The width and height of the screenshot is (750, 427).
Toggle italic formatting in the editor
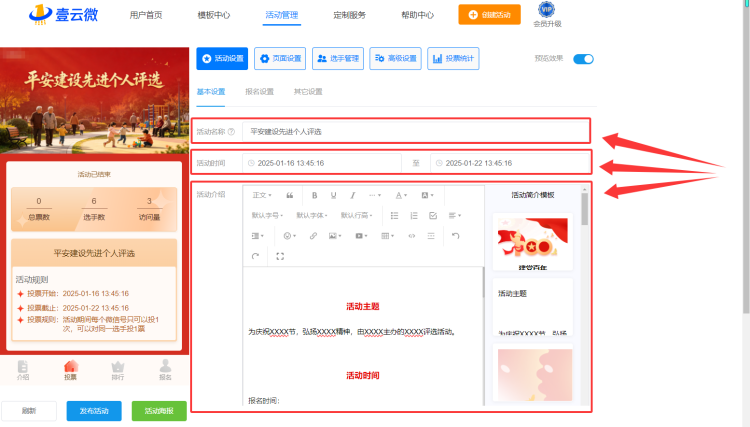point(353,195)
